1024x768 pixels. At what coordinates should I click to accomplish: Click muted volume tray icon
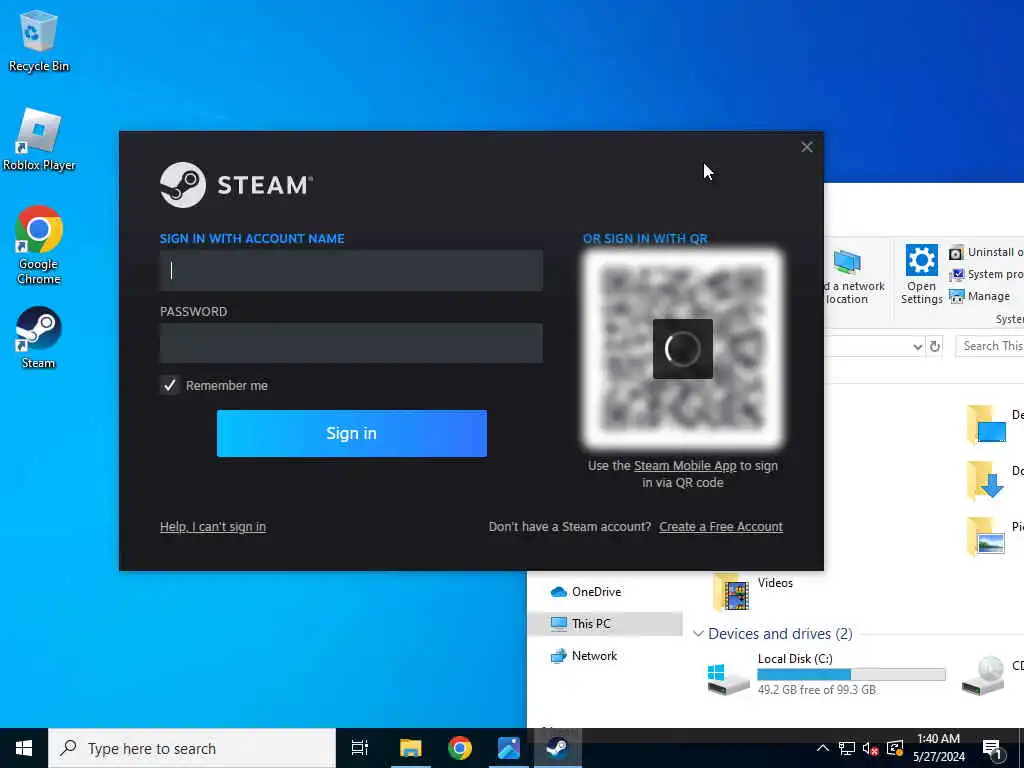pos(871,748)
